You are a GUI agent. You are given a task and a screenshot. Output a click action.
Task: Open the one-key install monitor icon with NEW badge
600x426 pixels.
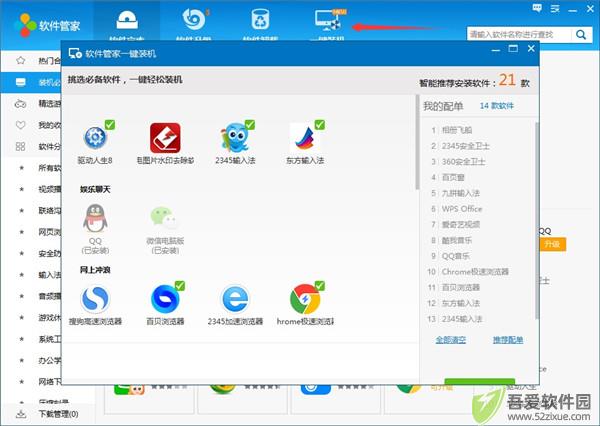pos(328,20)
